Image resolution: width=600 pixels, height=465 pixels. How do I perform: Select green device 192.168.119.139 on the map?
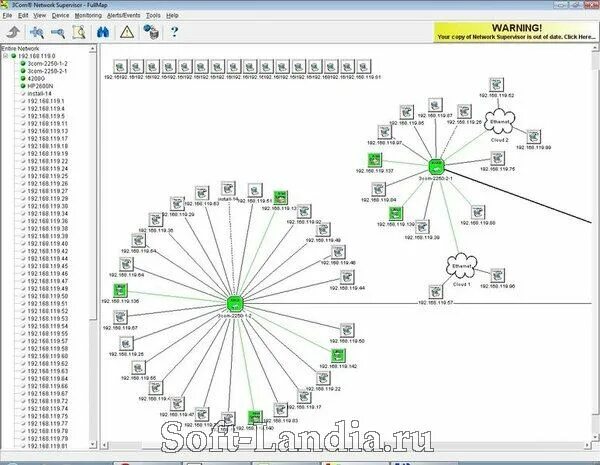(x=396, y=214)
